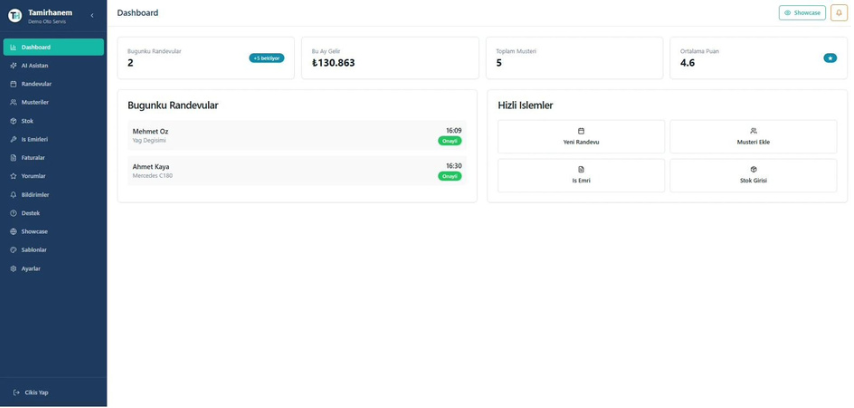Click the star badge on Ortalama Puan

pyautogui.click(x=829, y=58)
